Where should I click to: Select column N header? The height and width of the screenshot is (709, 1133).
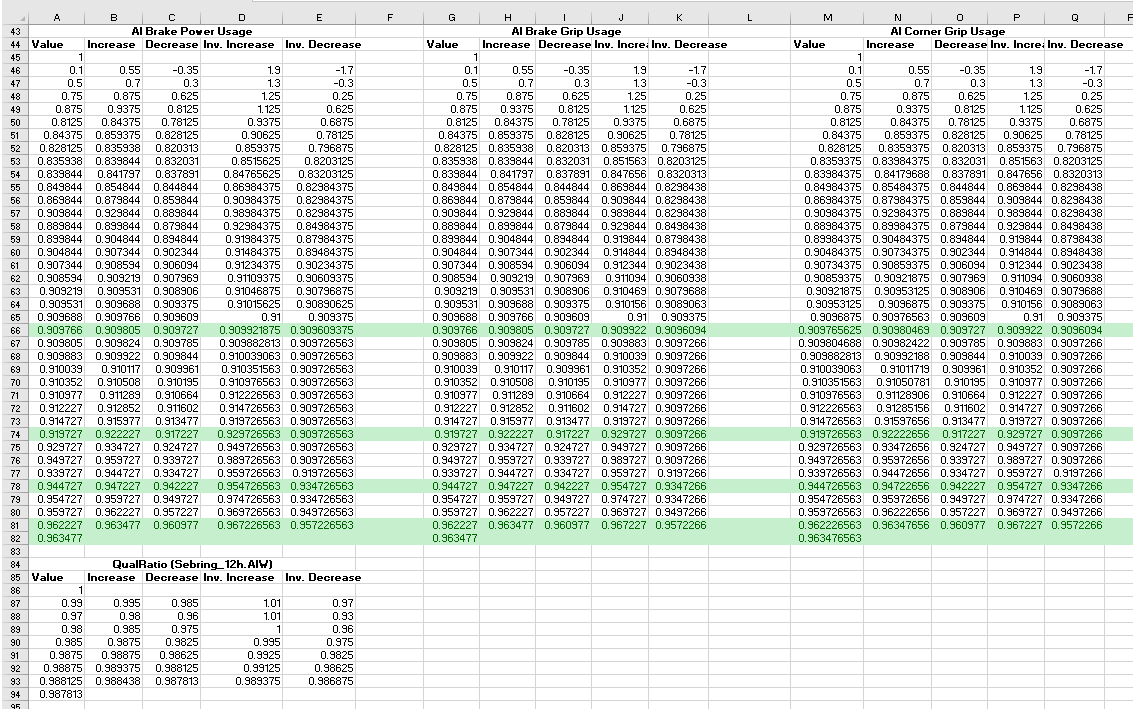897,17
